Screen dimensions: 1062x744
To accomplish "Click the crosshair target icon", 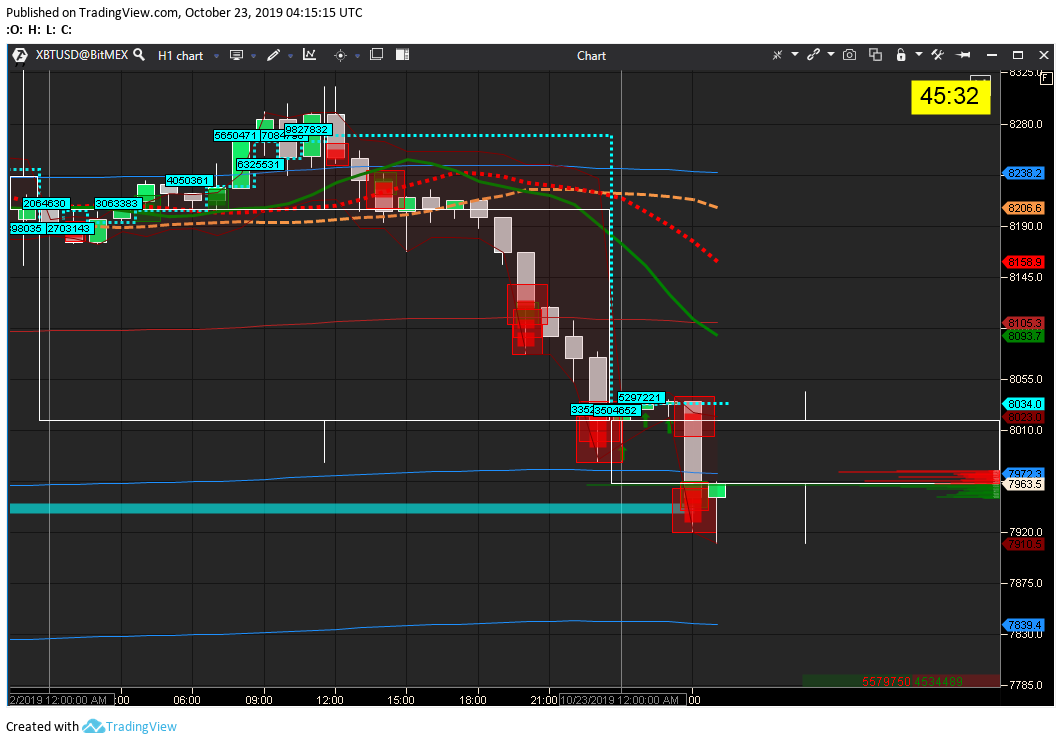I will 341,56.
